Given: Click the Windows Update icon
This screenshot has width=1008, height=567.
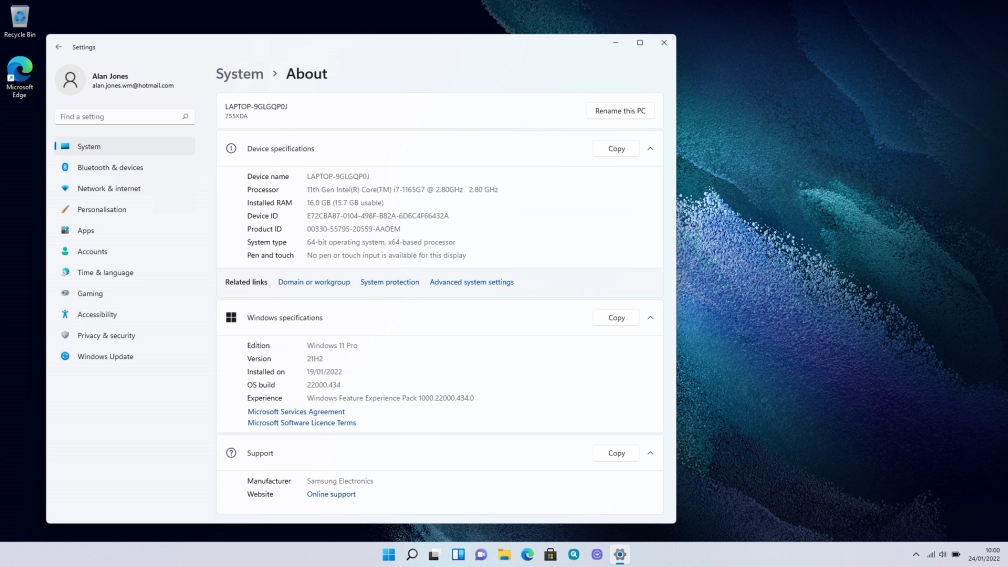Looking at the screenshot, I should coord(65,357).
